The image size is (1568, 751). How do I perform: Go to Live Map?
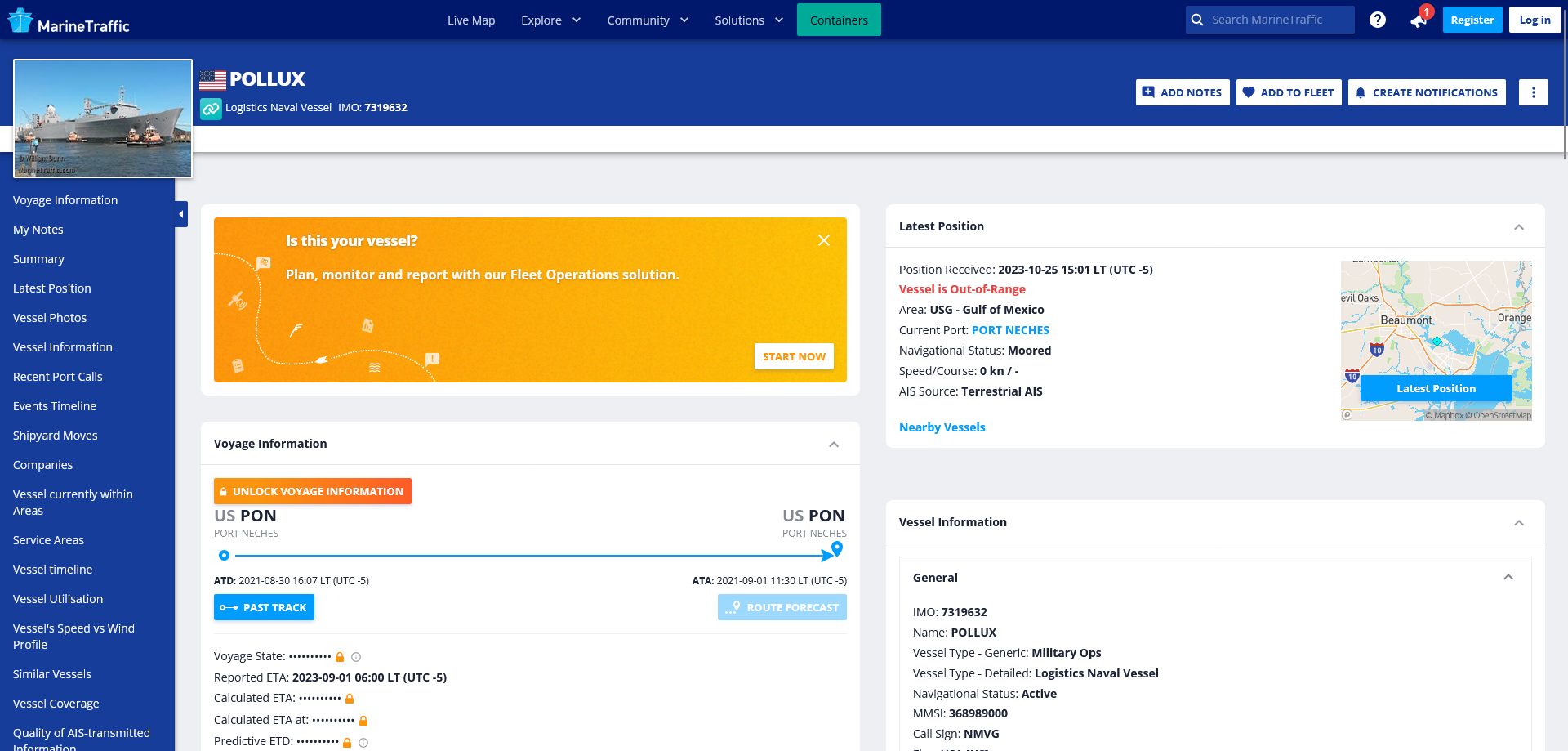[x=471, y=20]
